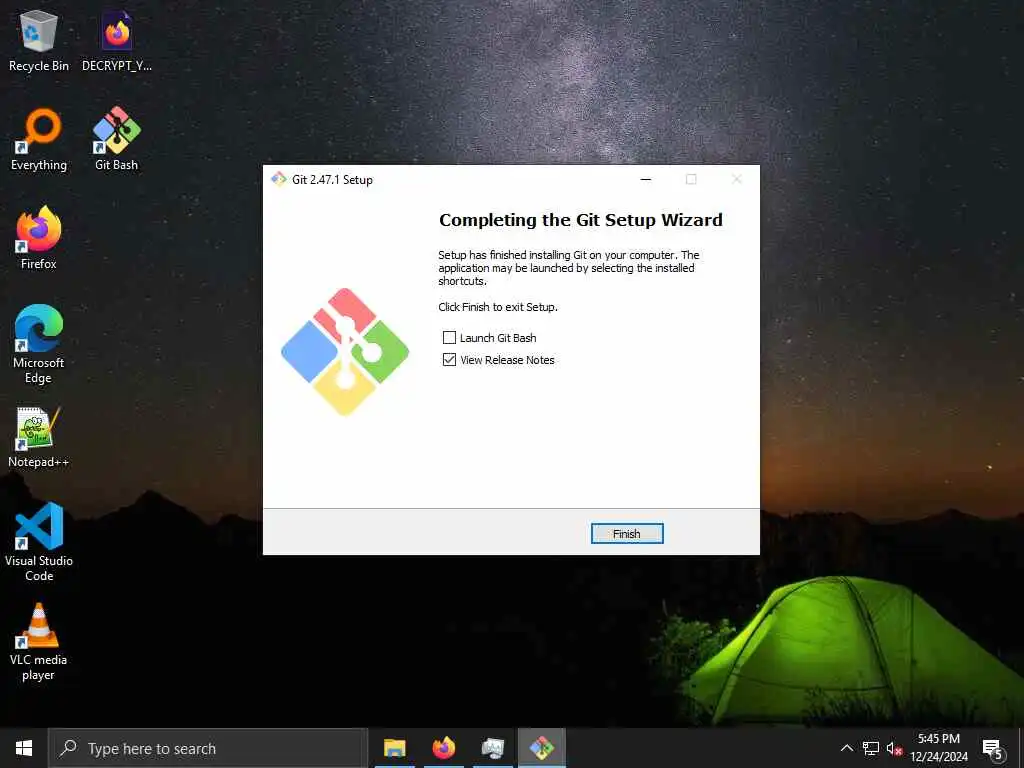Select the VLC media player desktop shortcut
The image size is (1024, 768).
39,642
